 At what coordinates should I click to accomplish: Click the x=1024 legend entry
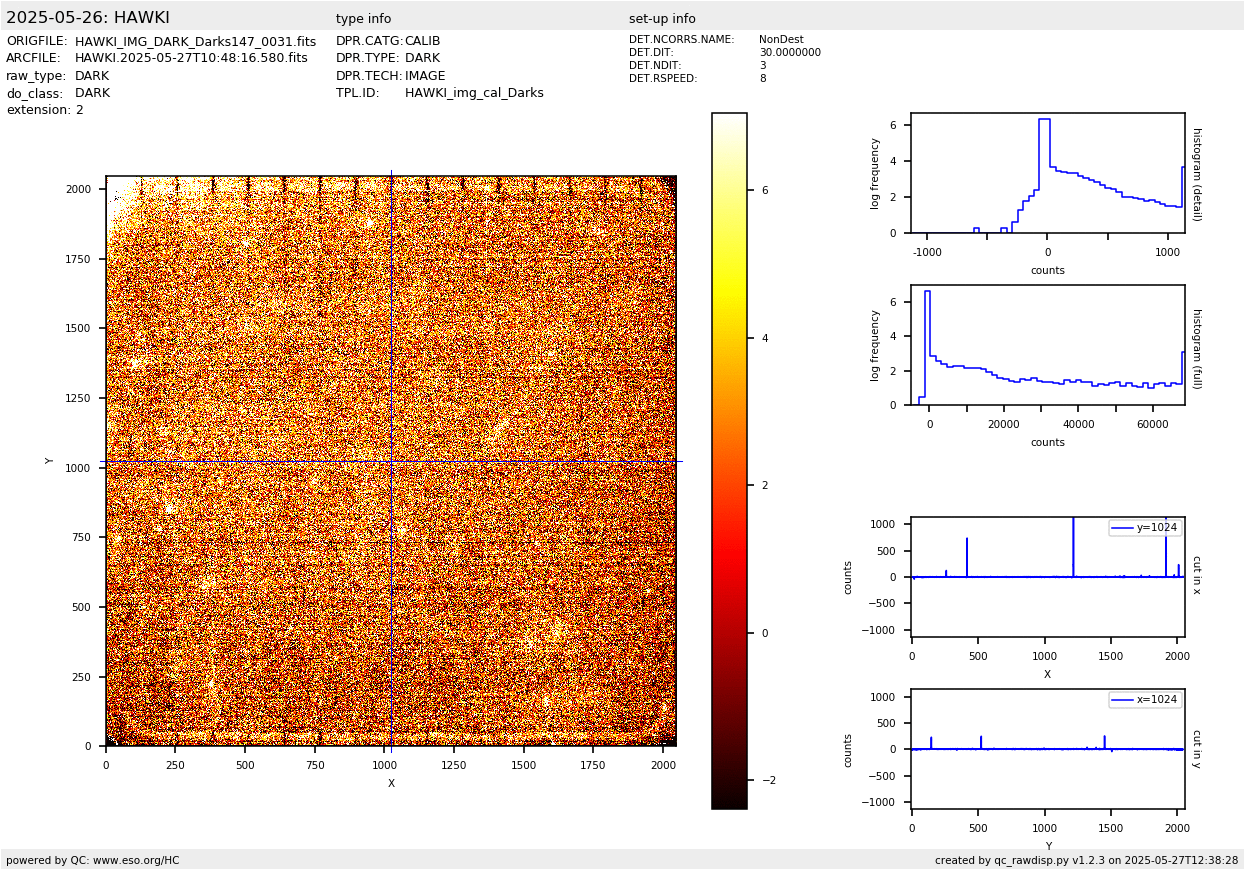[1145, 700]
